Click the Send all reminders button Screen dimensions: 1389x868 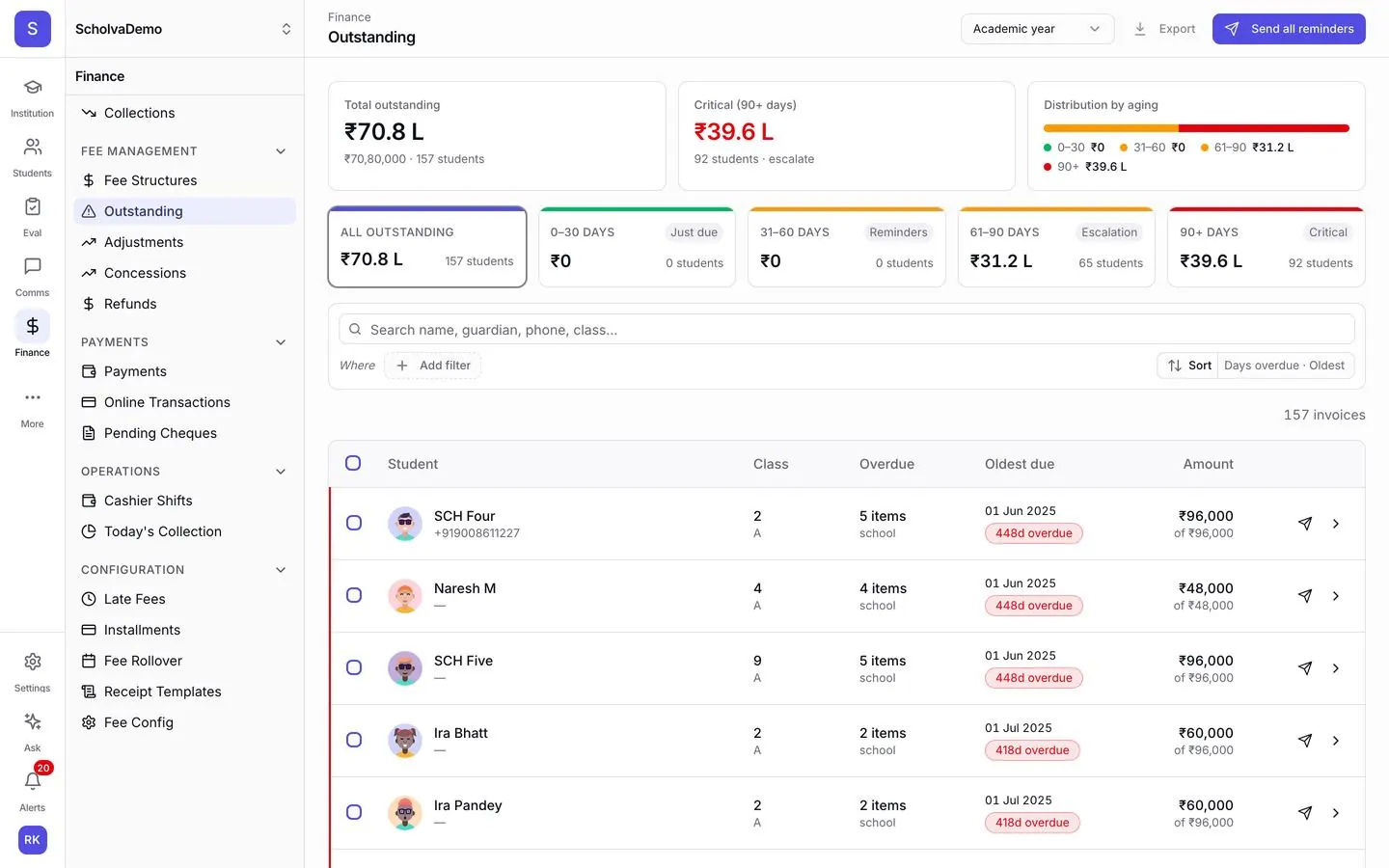(1289, 29)
